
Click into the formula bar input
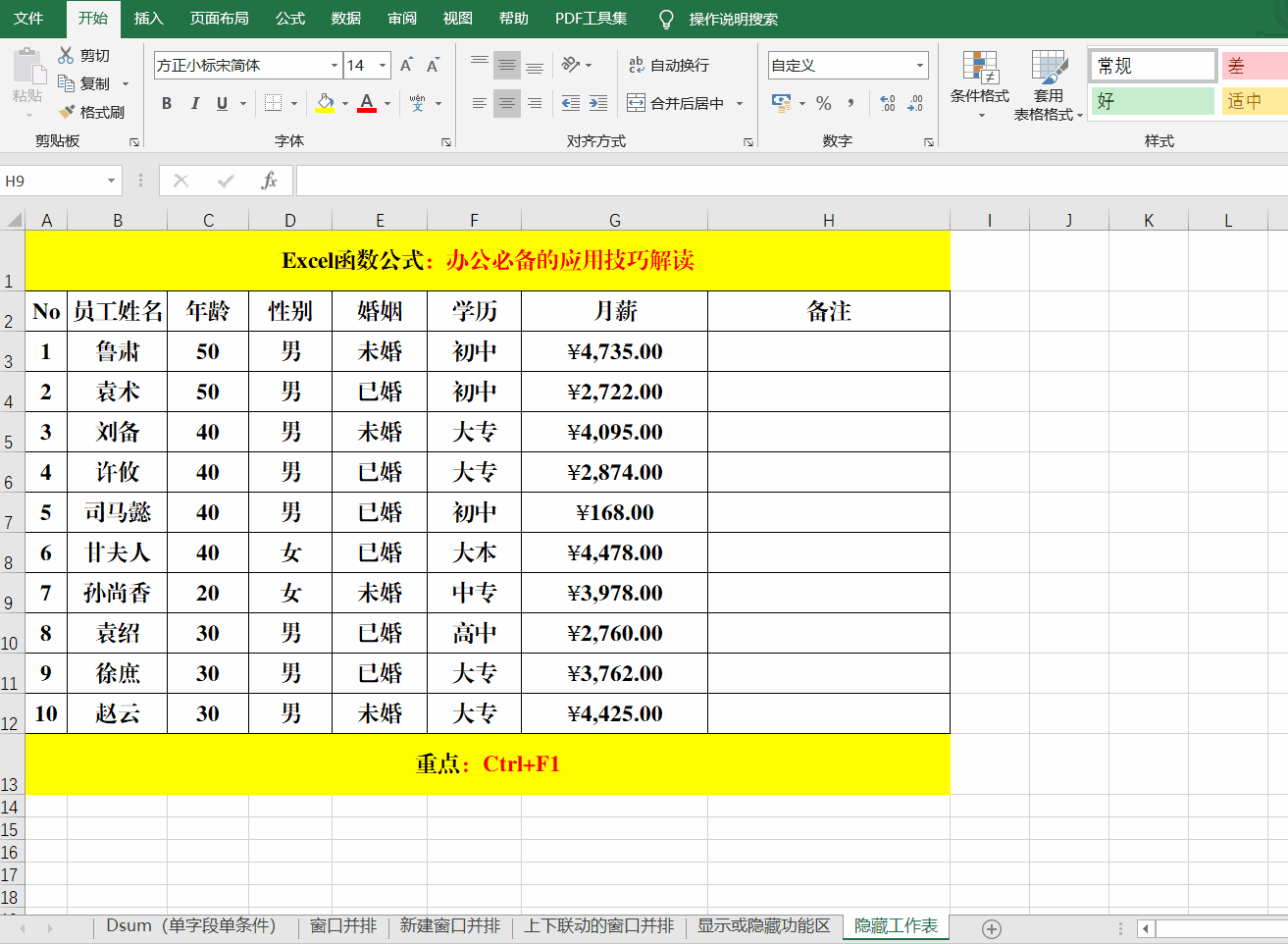click(x=792, y=181)
